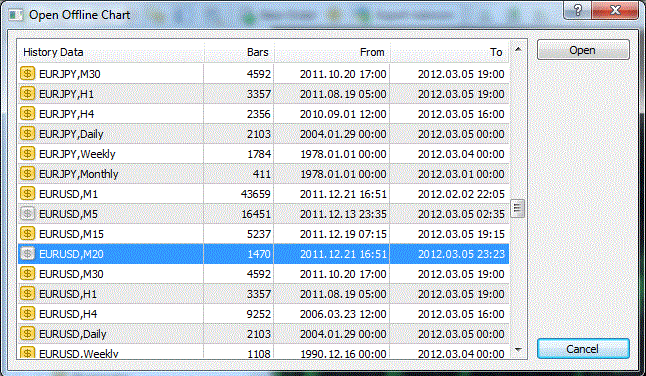Click the coin icon beside EURUSD,Daily
This screenshot has width=646, height=376.
pyautogui.click(x=27, y=334)
